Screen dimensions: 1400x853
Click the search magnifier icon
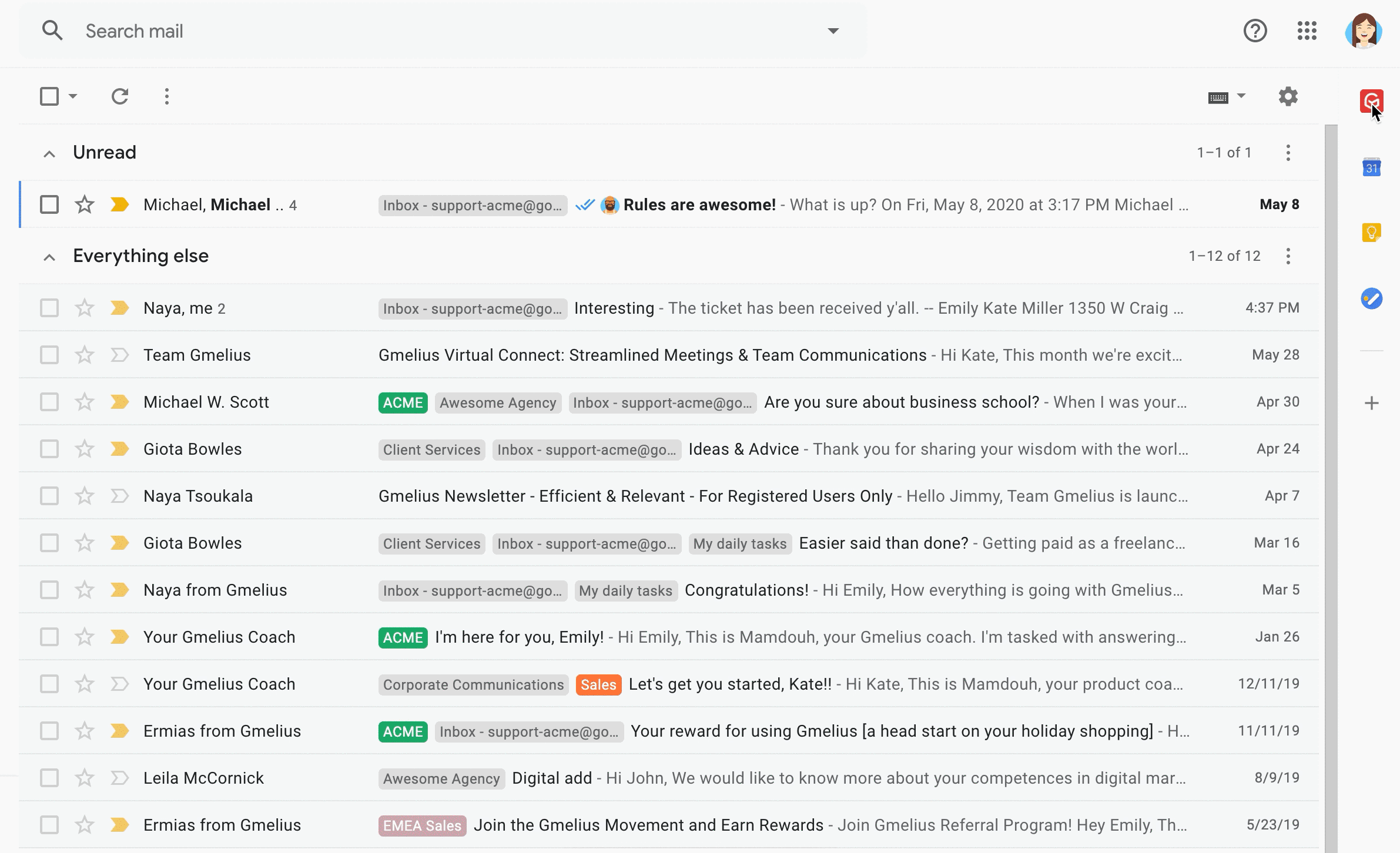(x=52, y=31)
